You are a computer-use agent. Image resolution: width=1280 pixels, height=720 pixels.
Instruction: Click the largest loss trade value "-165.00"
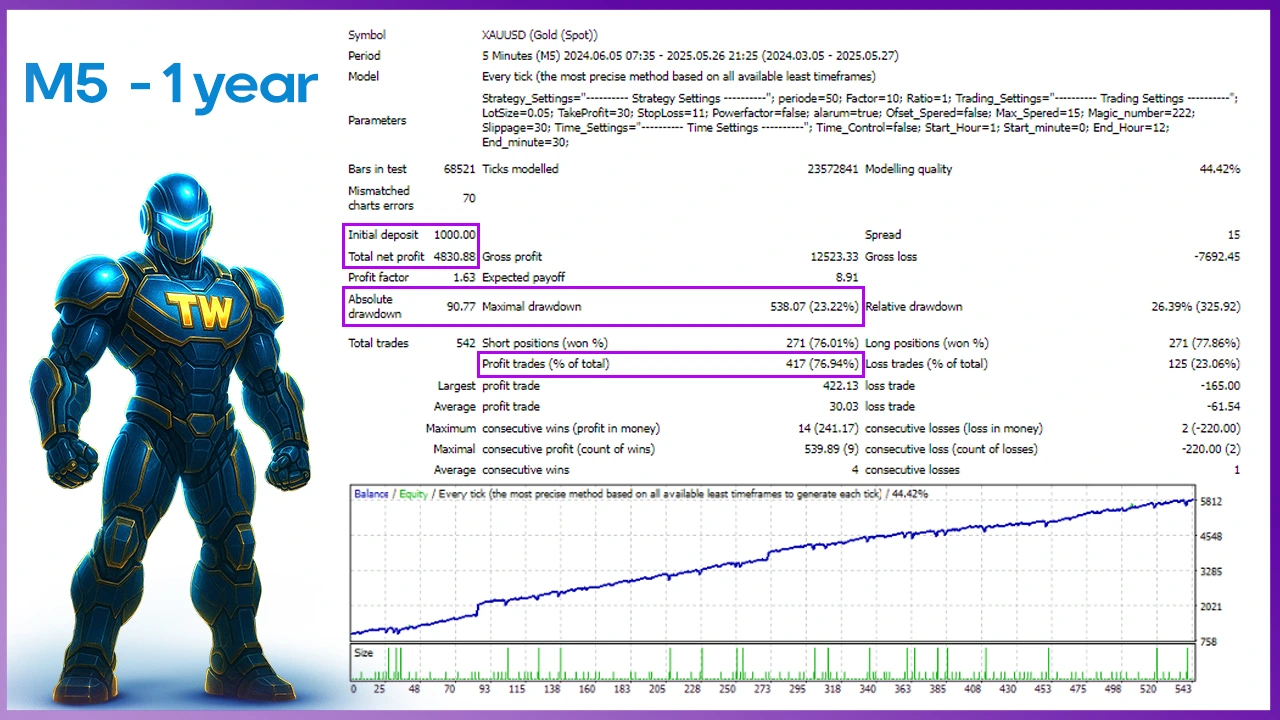click(1220, 386)
